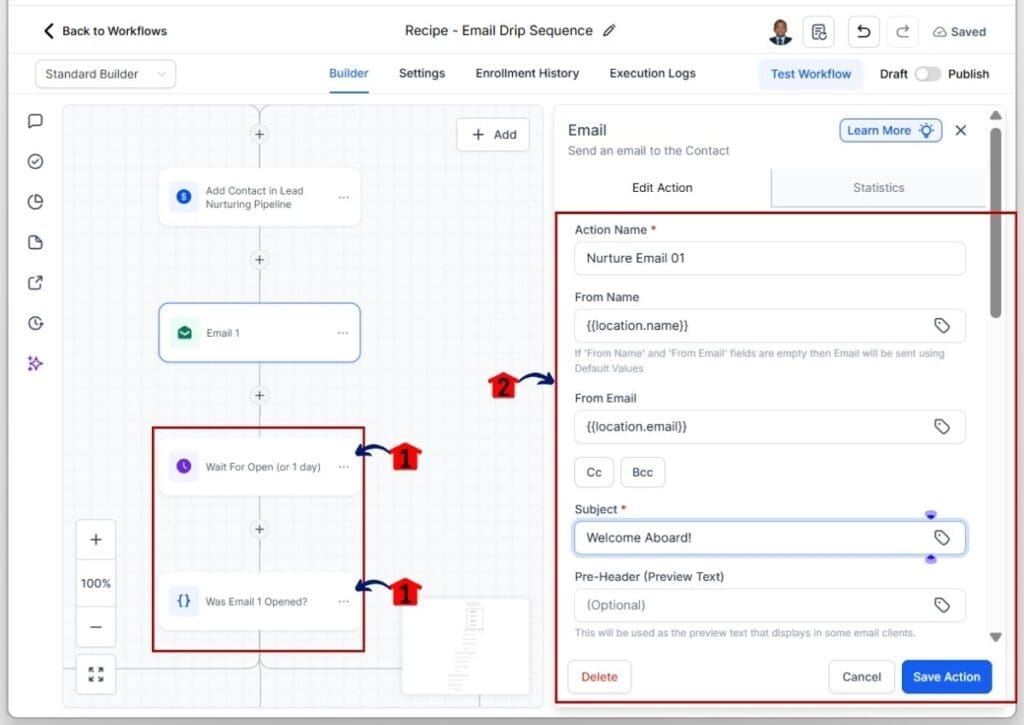This screenshot has height=725, width=1024.
Task: Open the stats pie chart sidebar icon
Action: point(35,201)
